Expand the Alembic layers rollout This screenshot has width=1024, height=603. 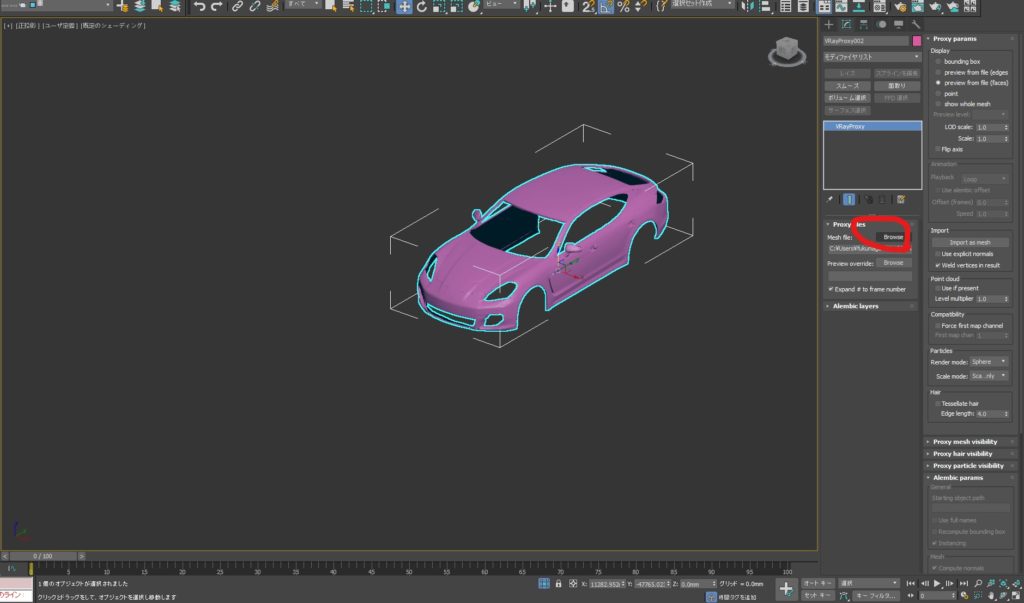855,306
